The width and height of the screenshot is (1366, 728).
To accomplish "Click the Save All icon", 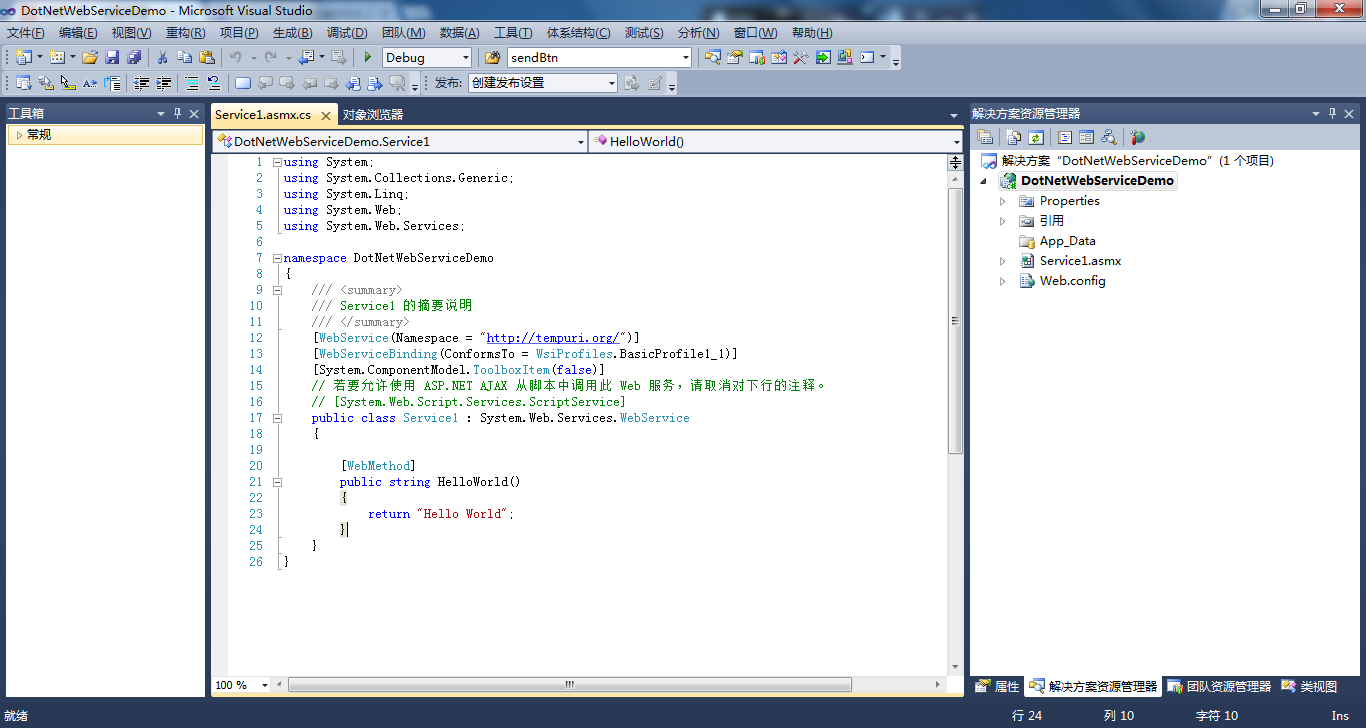I will tap(134, 57).
